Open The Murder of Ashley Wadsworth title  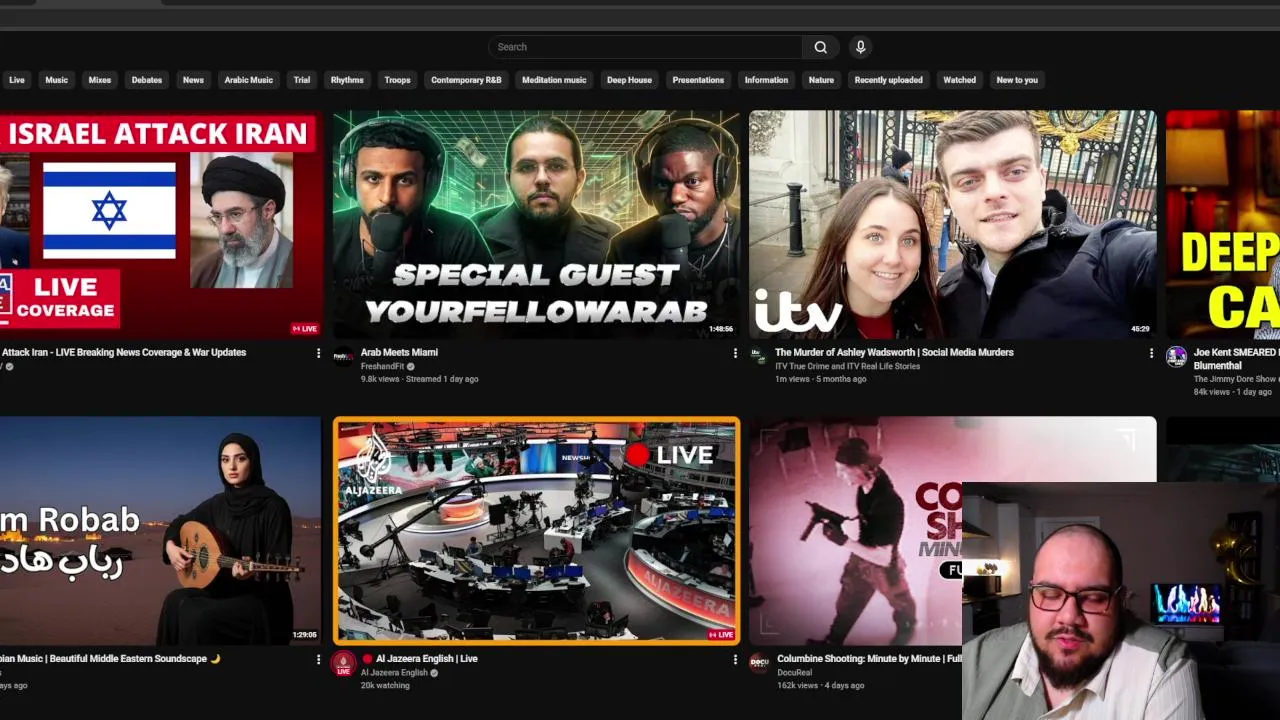[894, 352]
